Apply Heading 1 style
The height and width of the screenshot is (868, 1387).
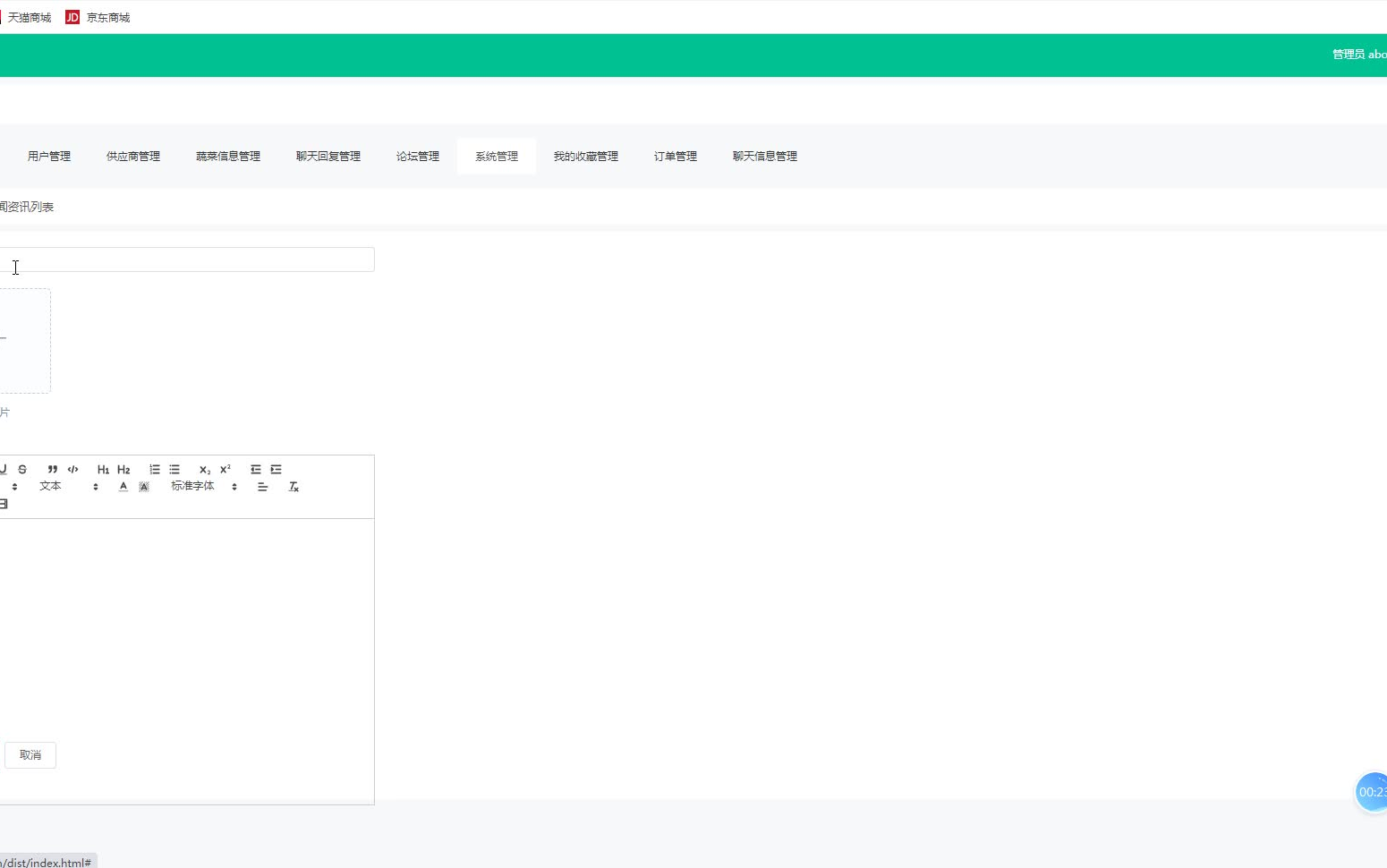[x=103, y=470]
